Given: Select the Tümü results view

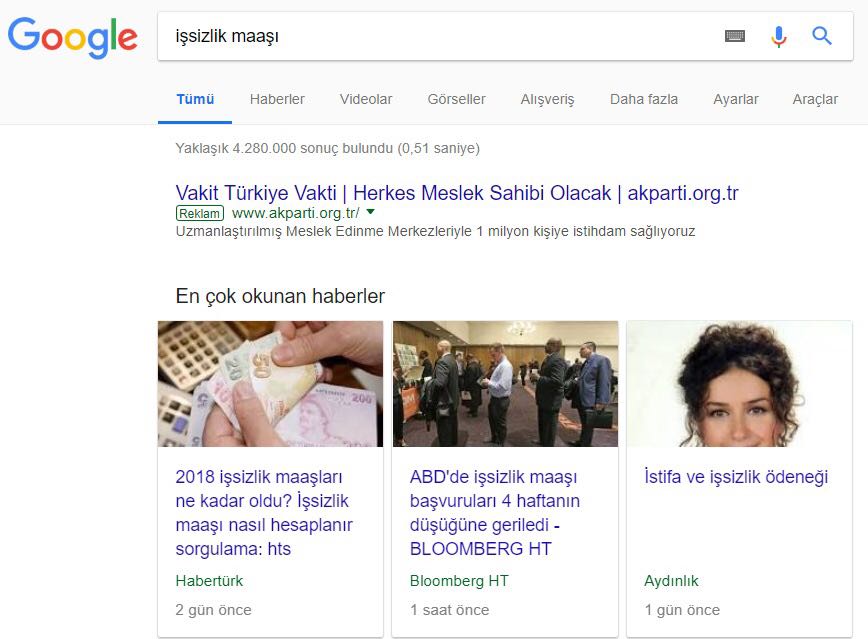Looking at the screenshot, I should point(194,99).
